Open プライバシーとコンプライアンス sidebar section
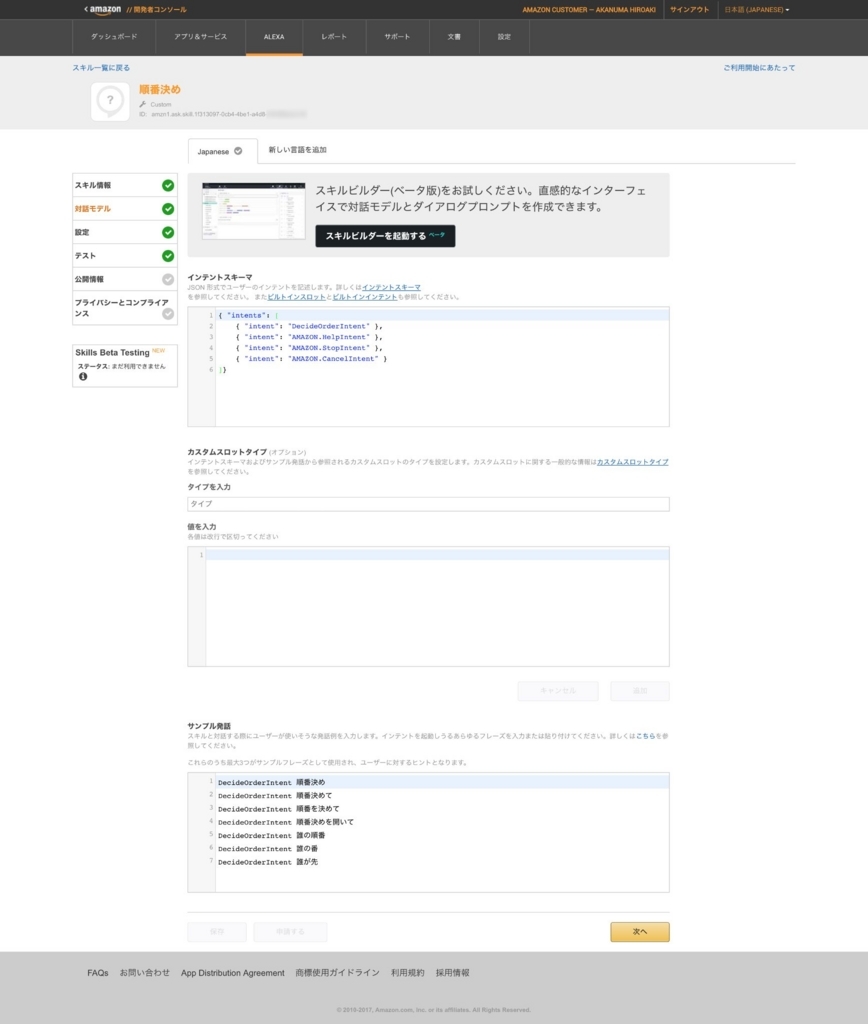Viewport: 868px width, 1024px height. point(125,308)
